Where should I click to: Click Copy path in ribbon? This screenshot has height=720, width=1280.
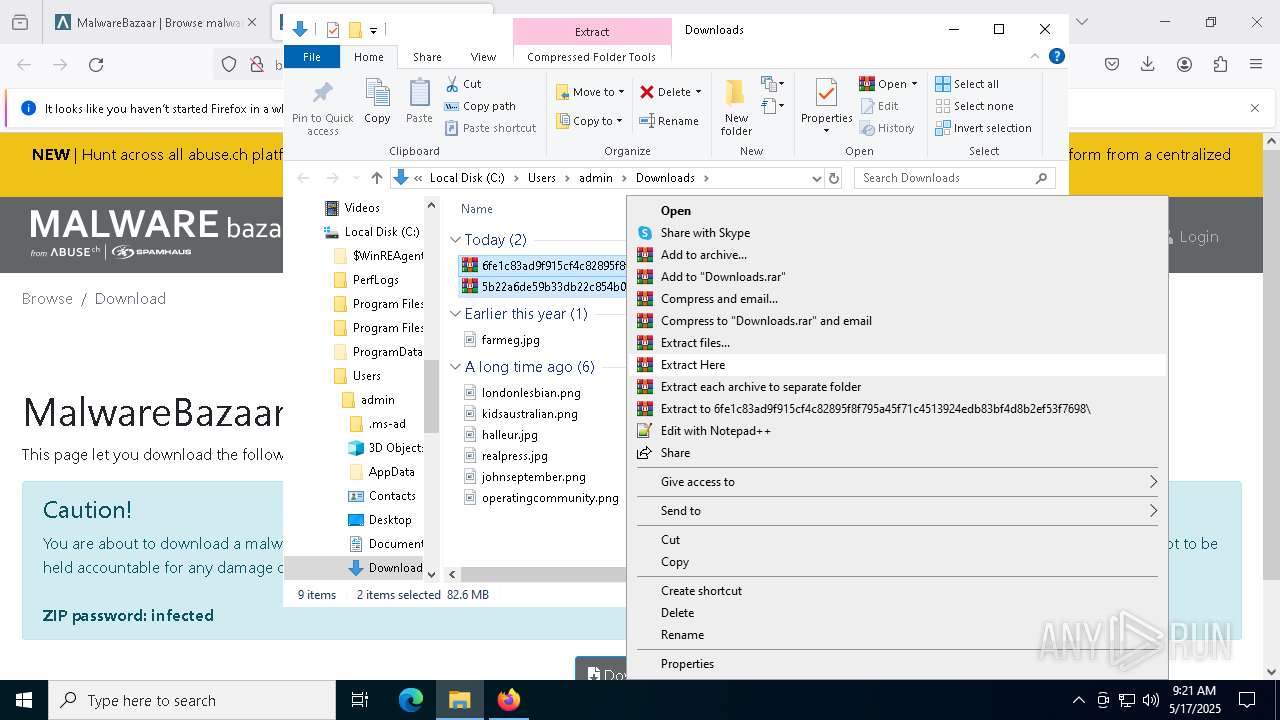[x=480, y=106]
